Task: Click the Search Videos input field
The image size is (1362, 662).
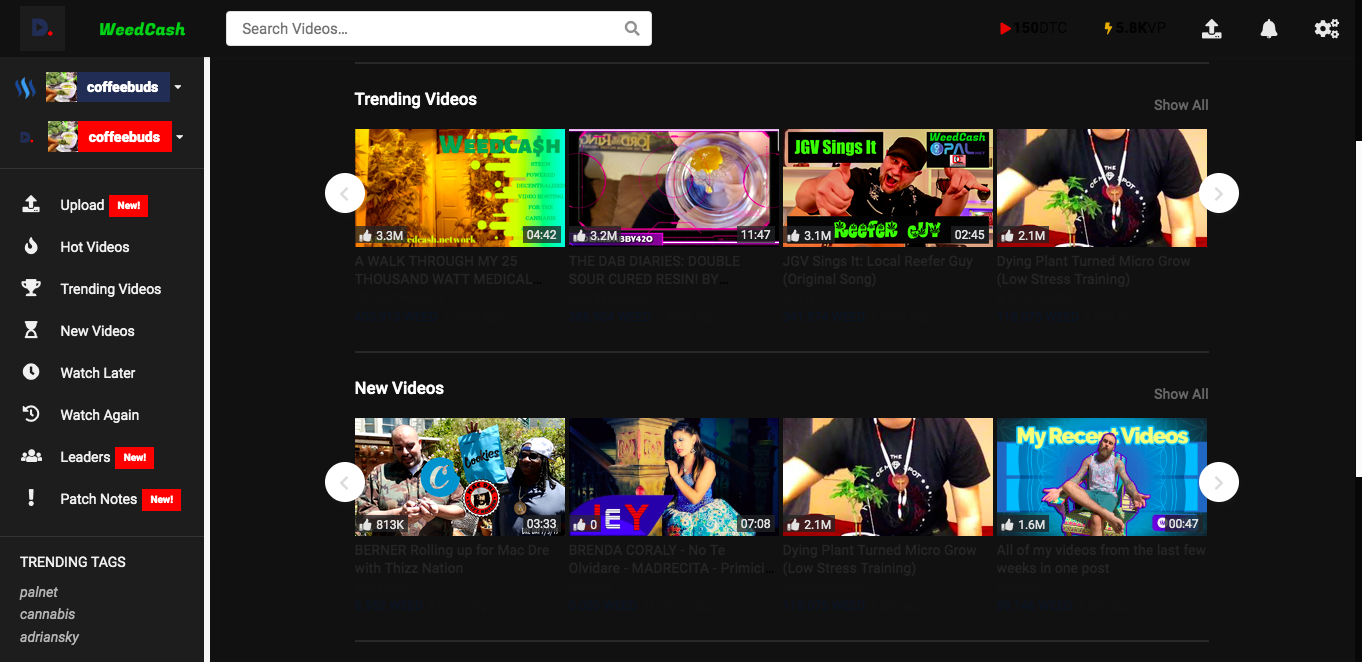Action: (439, 29)
